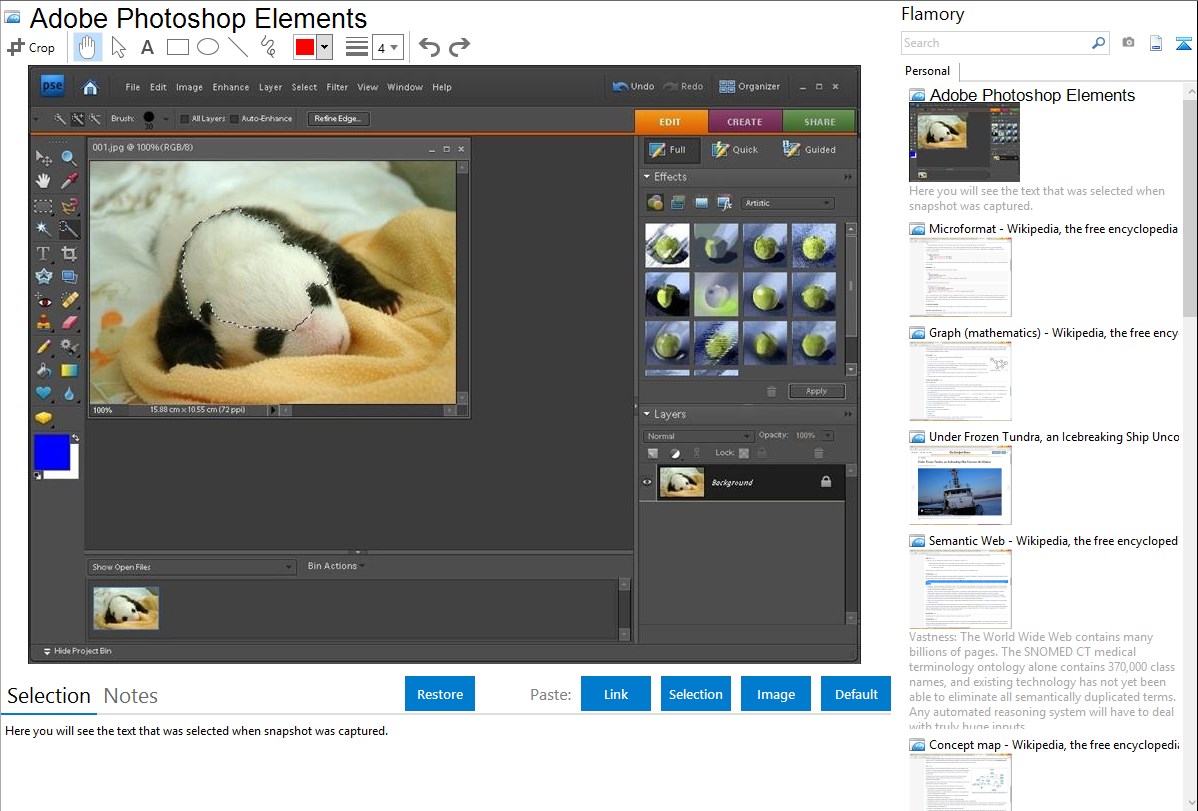Open the Artistic effects category dropdown

tap(788, 203)
